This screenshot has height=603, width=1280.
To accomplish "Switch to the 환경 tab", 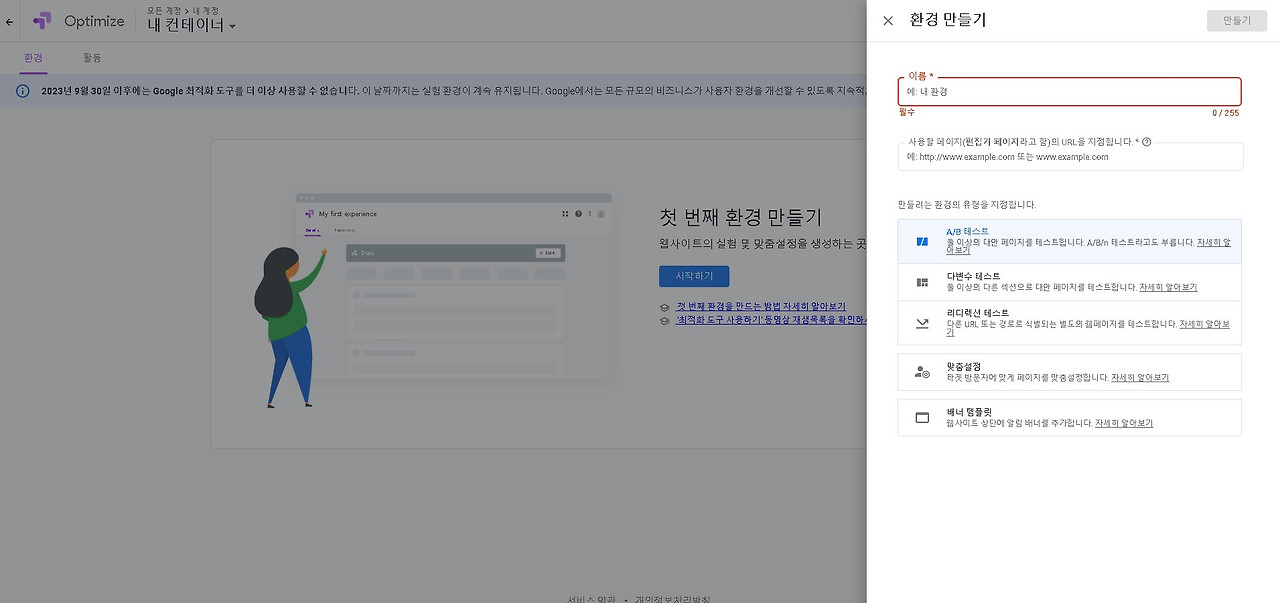I will point(34,58).
